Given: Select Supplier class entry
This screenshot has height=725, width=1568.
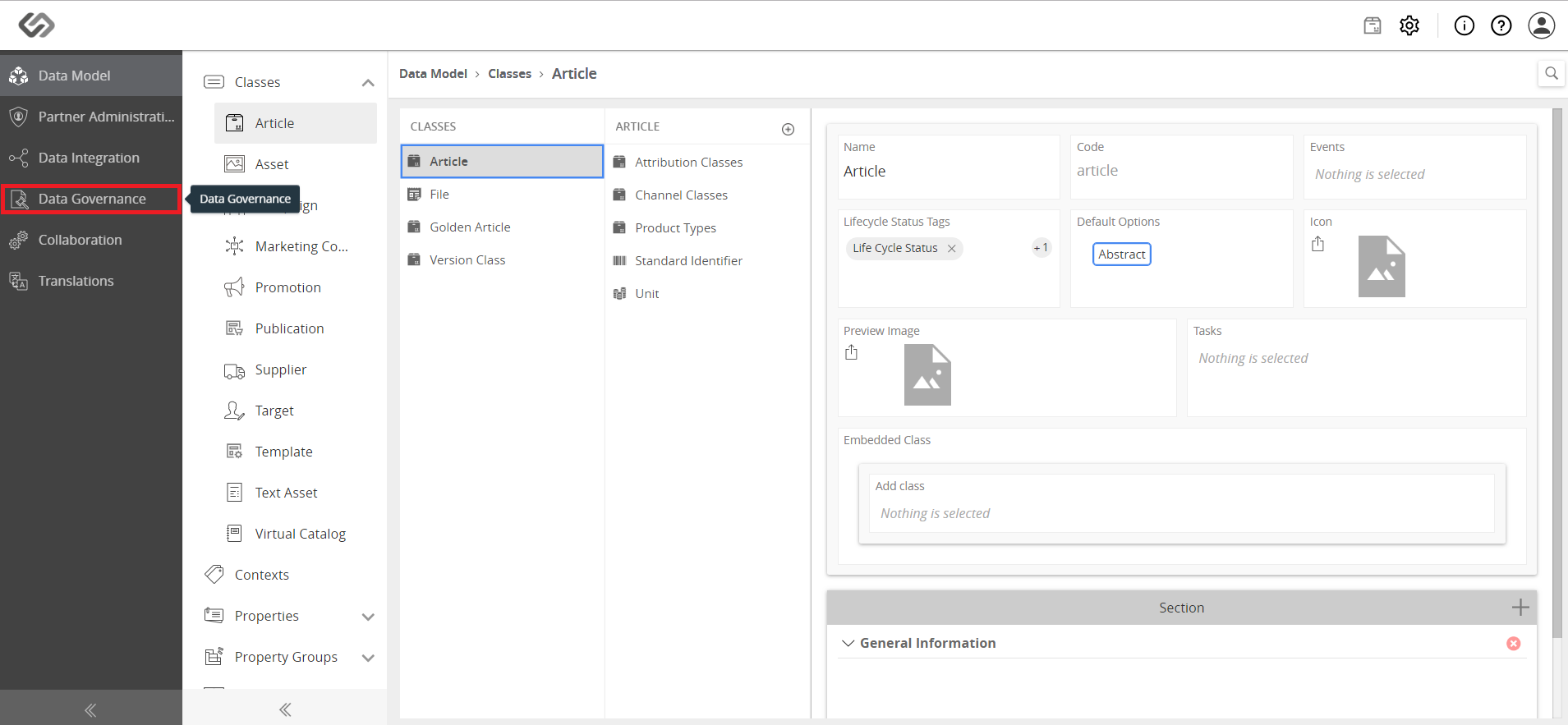Looking at the screenshot, I should coord(296,369).
